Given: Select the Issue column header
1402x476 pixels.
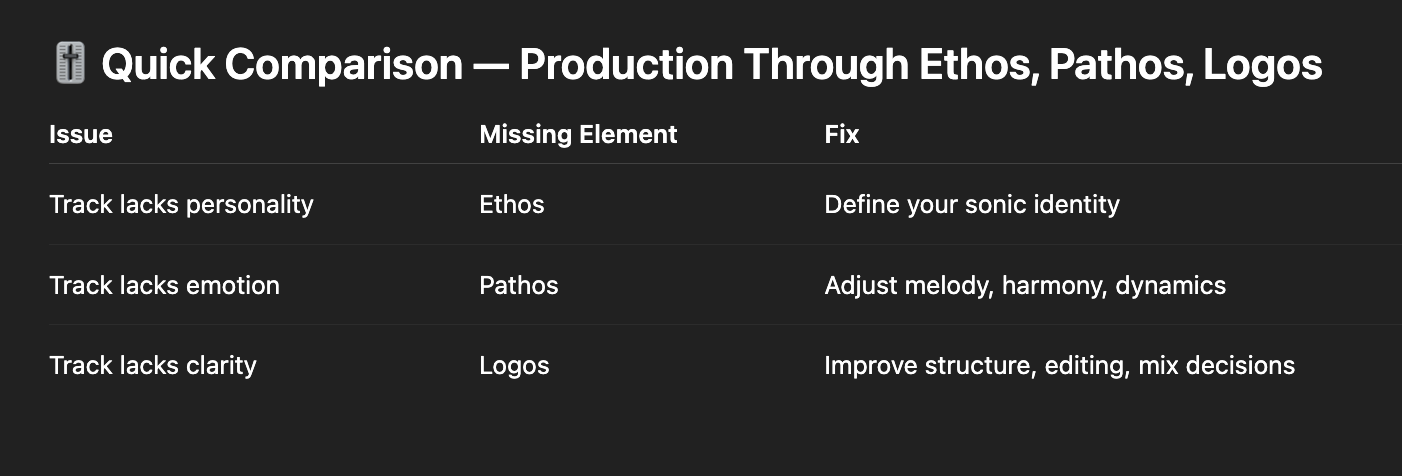Looking at the screenshot, I should (81, 134).
